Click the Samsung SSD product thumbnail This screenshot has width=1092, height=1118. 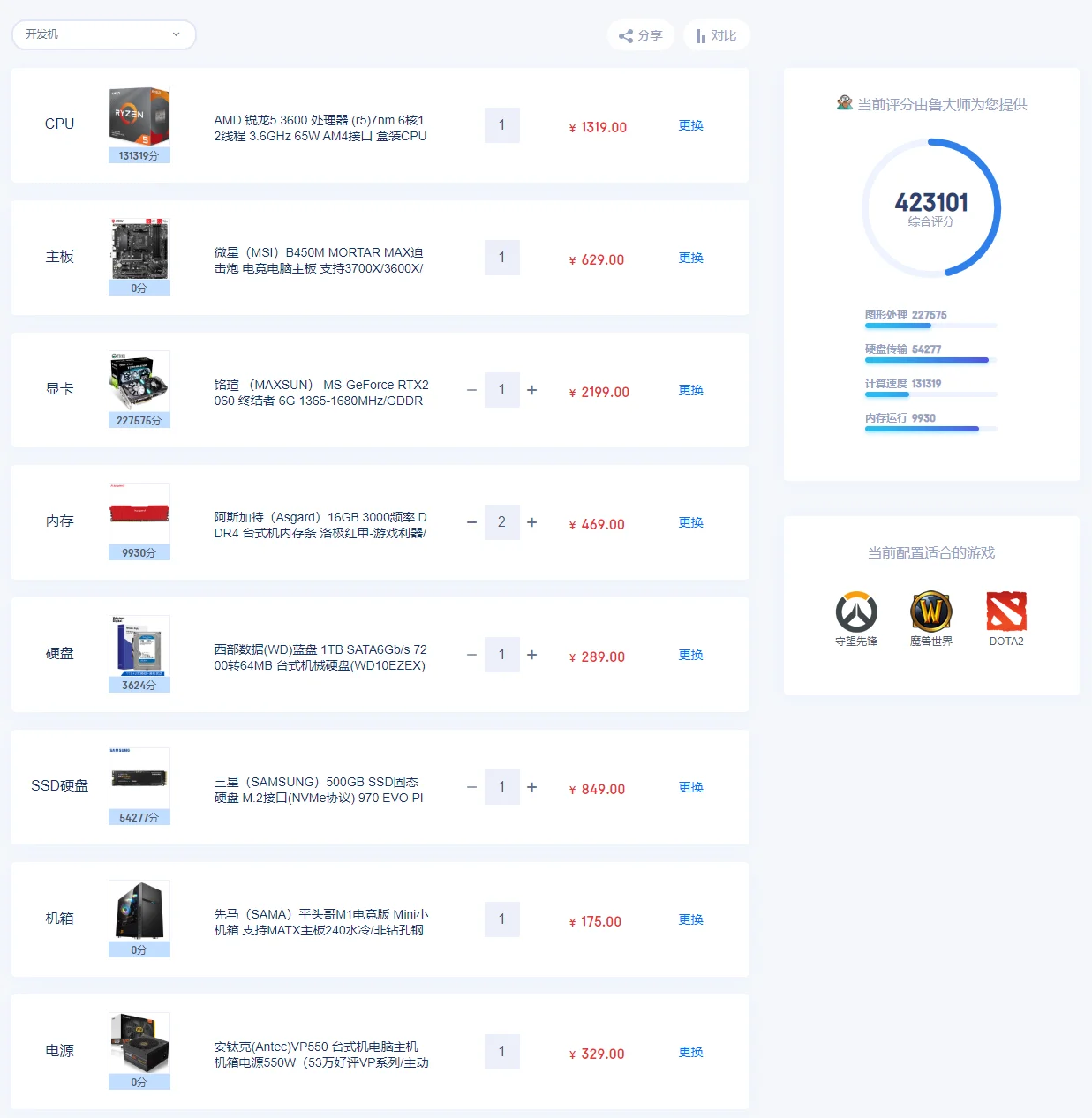(x=139, y=778)
